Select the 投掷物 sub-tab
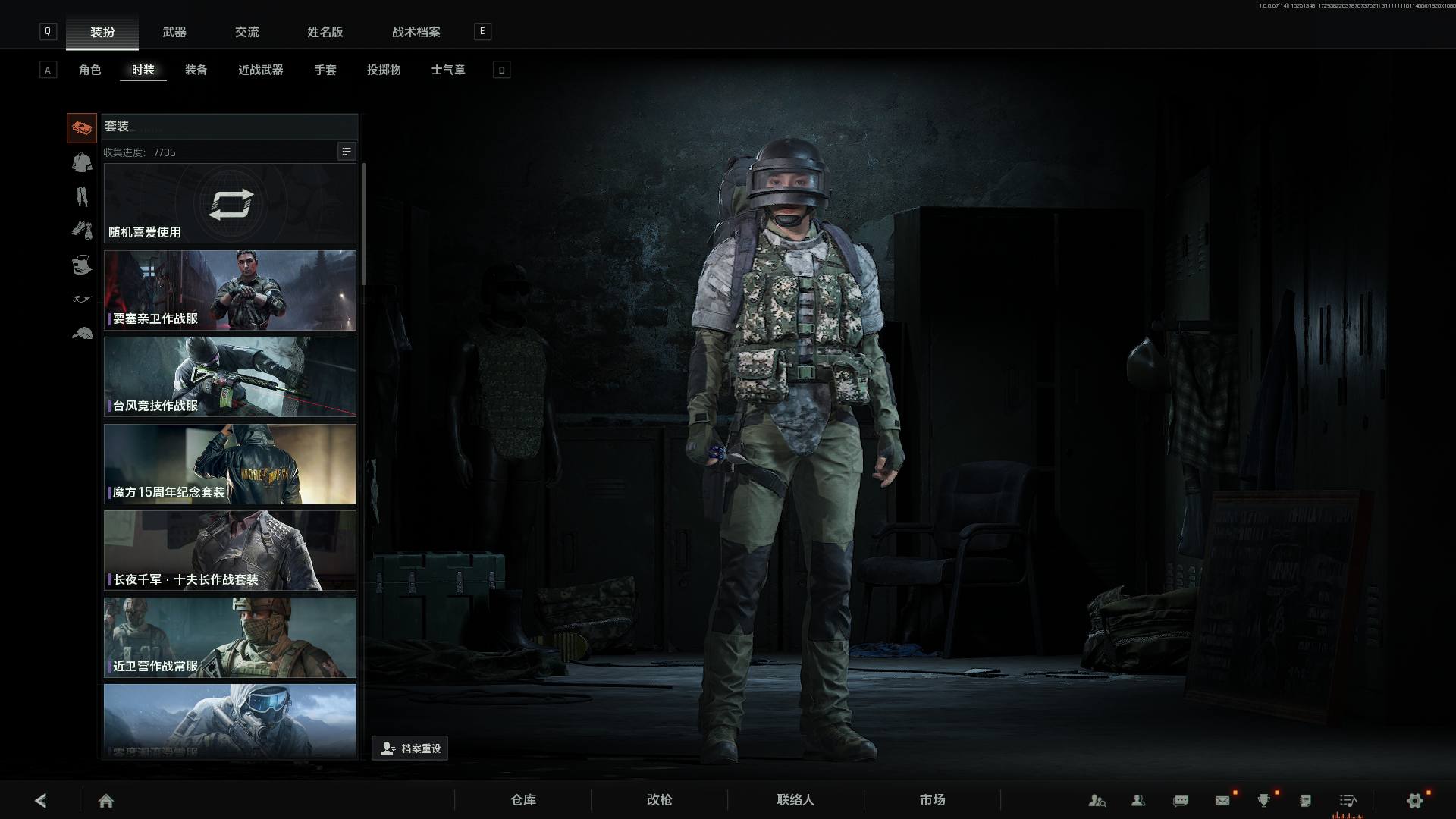The image size is (1456, 819). pos(384,70)
